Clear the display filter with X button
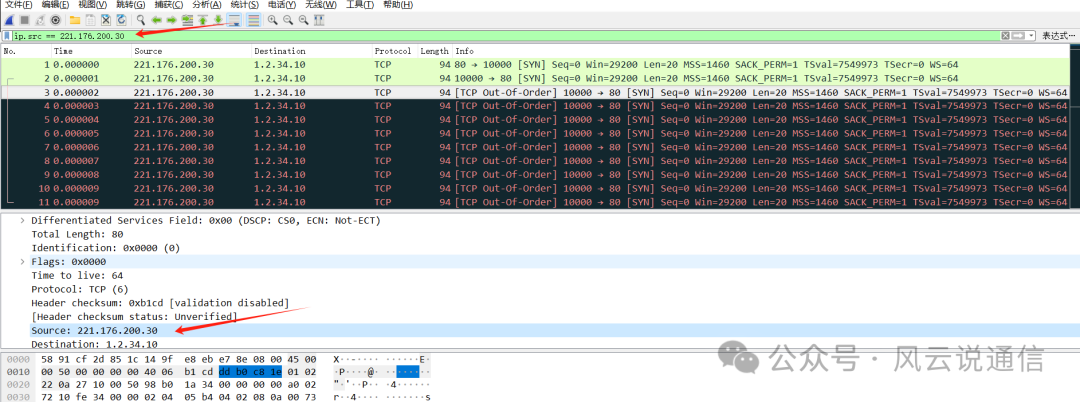This screenshot has height=402, width=1080. click(x=1005, y=36)
